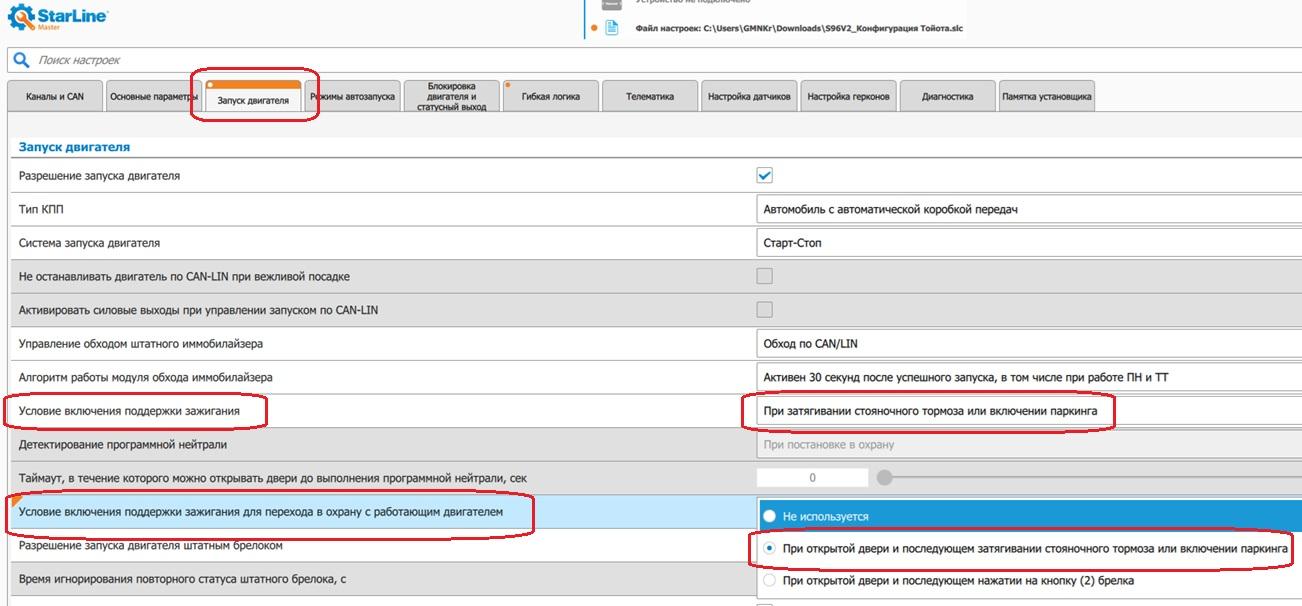Enable Активировать силовые выходы checkbox

click(765, 310)
